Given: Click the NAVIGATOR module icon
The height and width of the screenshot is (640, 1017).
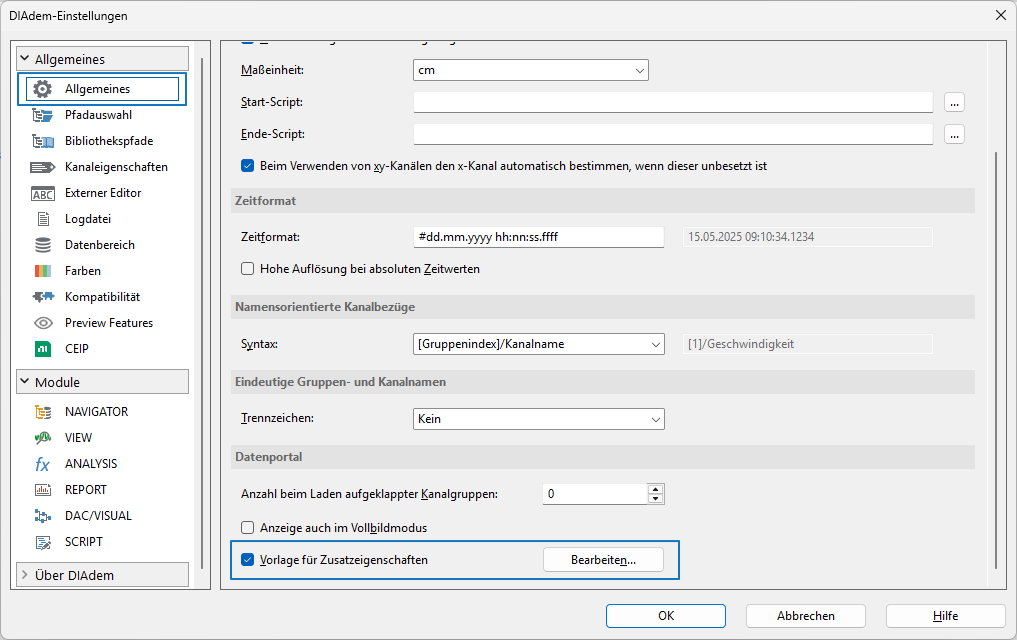Looking at the screenshot, I should click(43, 412).
